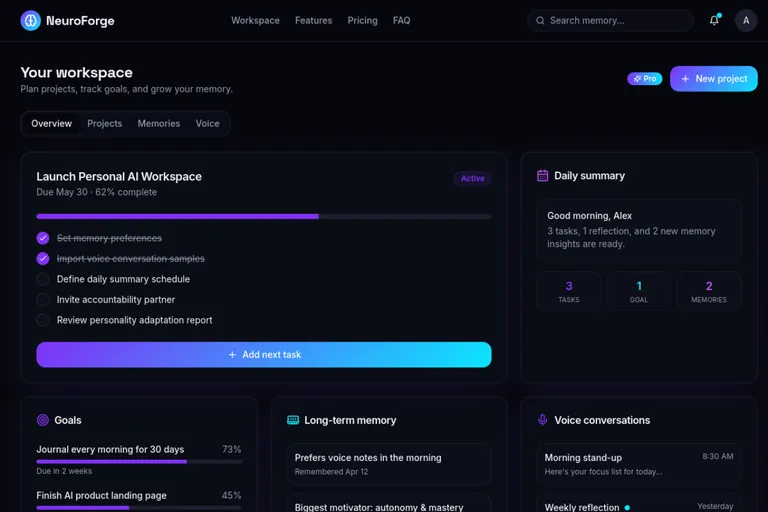768x512 pixels.
Task: Click the Your workspace heading
Action: [x=76, y=73]
